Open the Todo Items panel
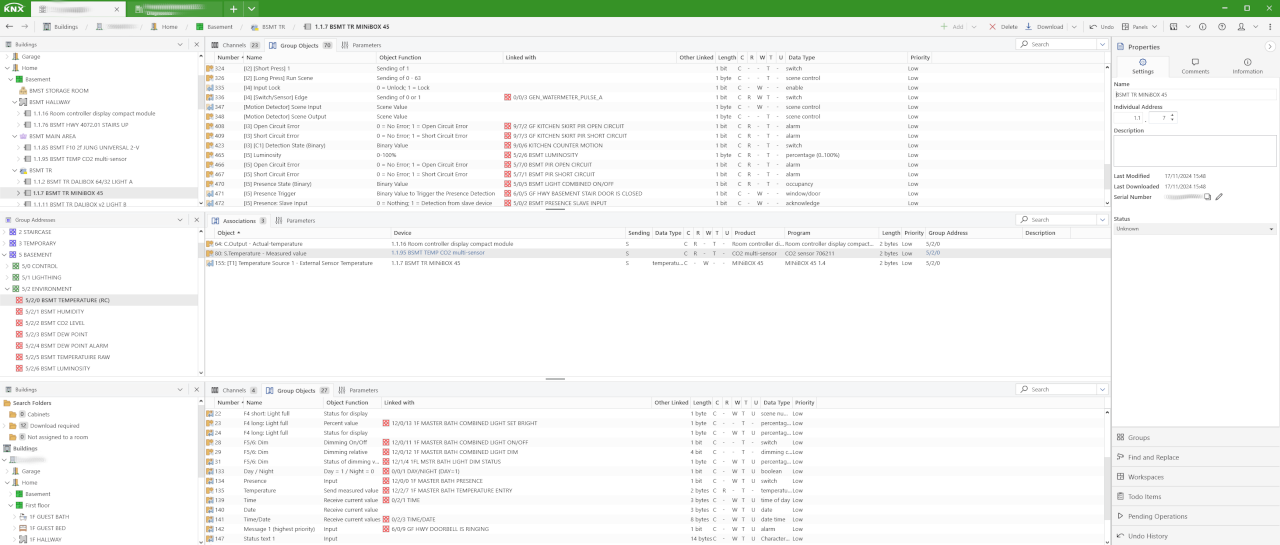The width and height of the screenshot is (1280, 545). [x=1144, y=496]
